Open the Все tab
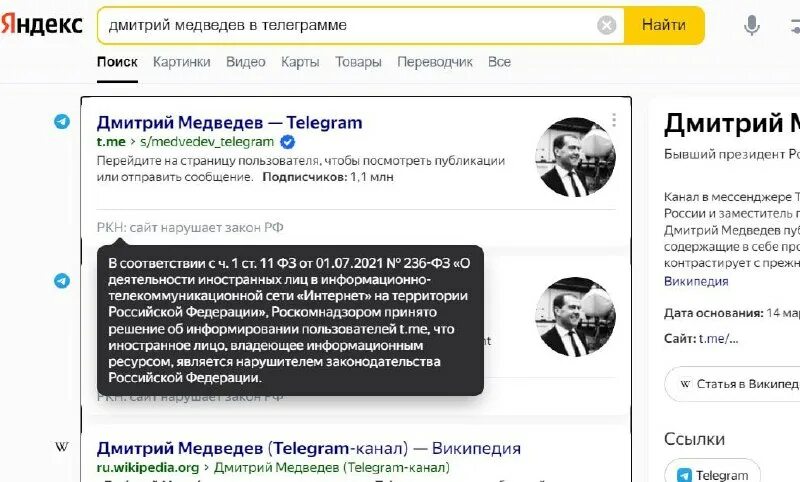 [x=499, y=62]
